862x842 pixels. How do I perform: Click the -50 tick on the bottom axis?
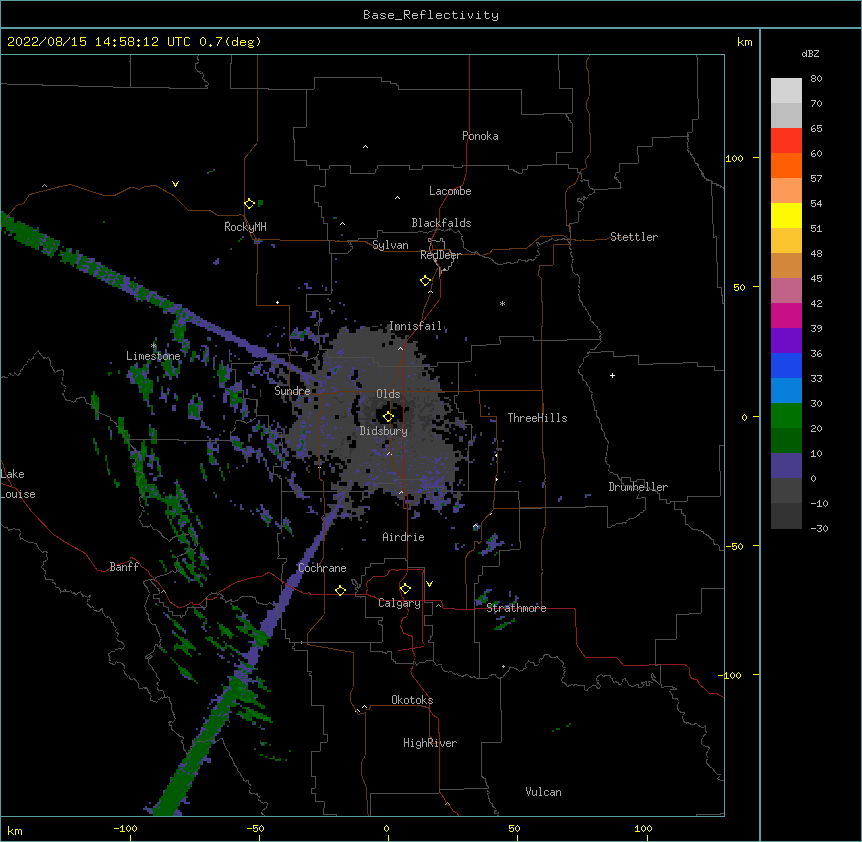tap(255, 828)
